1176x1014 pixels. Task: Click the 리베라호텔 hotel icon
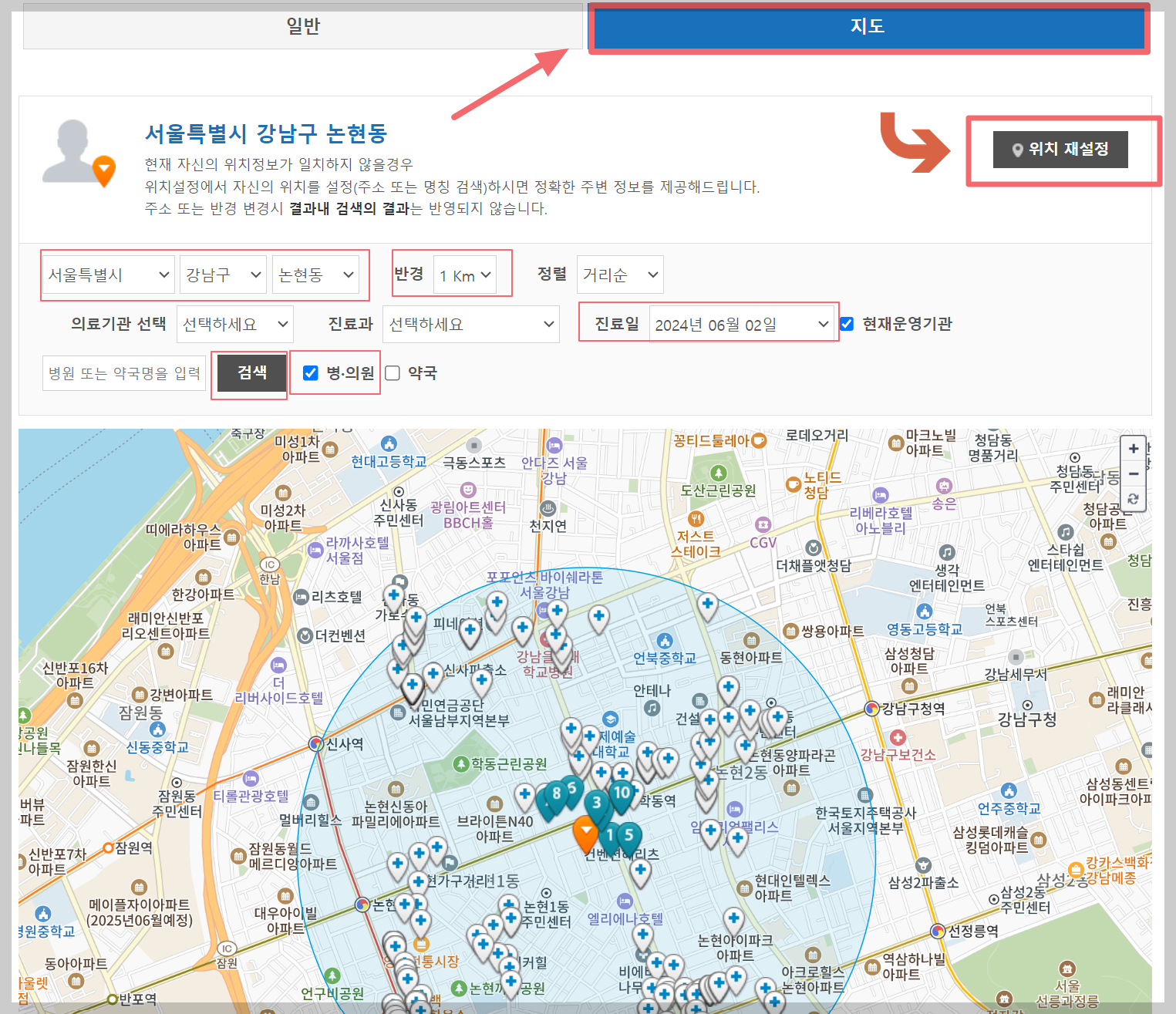pos(881,495)
